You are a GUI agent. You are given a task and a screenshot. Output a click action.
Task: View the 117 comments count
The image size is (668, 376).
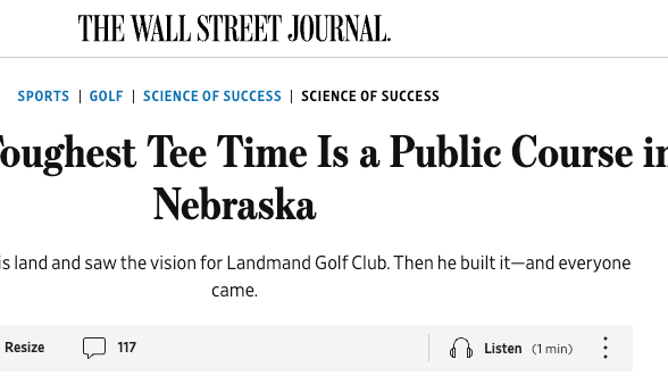coord(127,347)
